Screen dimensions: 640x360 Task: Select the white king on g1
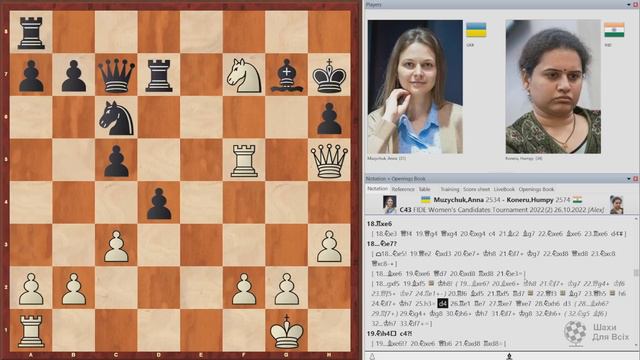(287, 331)
